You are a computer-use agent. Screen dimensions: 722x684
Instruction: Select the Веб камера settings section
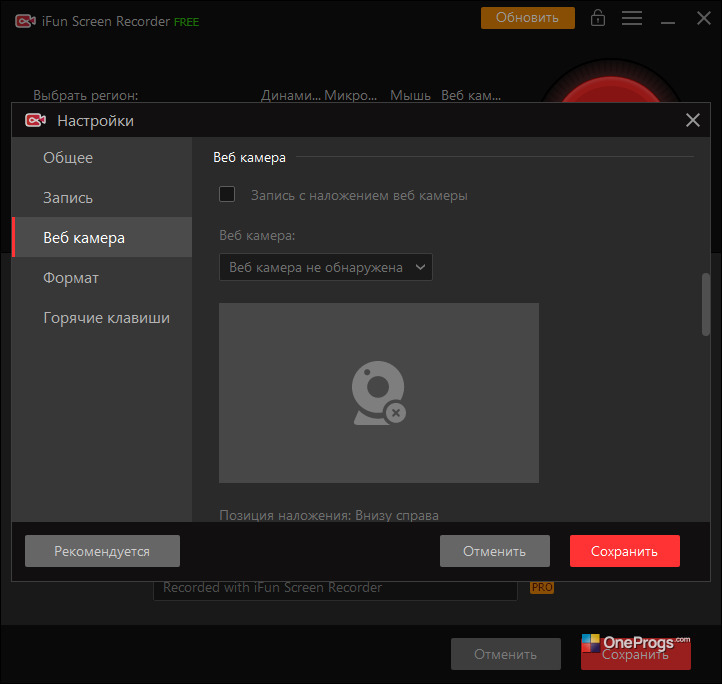[x=102, y=237]
